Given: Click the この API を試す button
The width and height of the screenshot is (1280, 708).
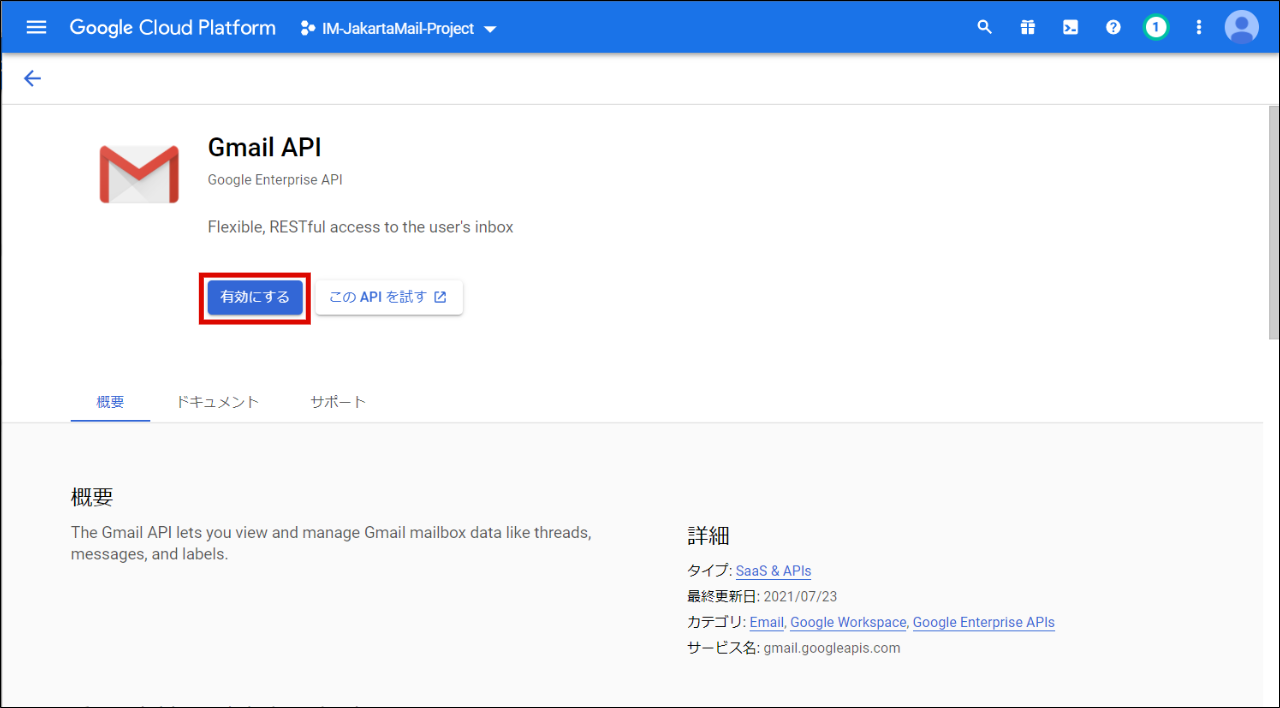Looking at the screenshot, I should [x=388, y=297].
